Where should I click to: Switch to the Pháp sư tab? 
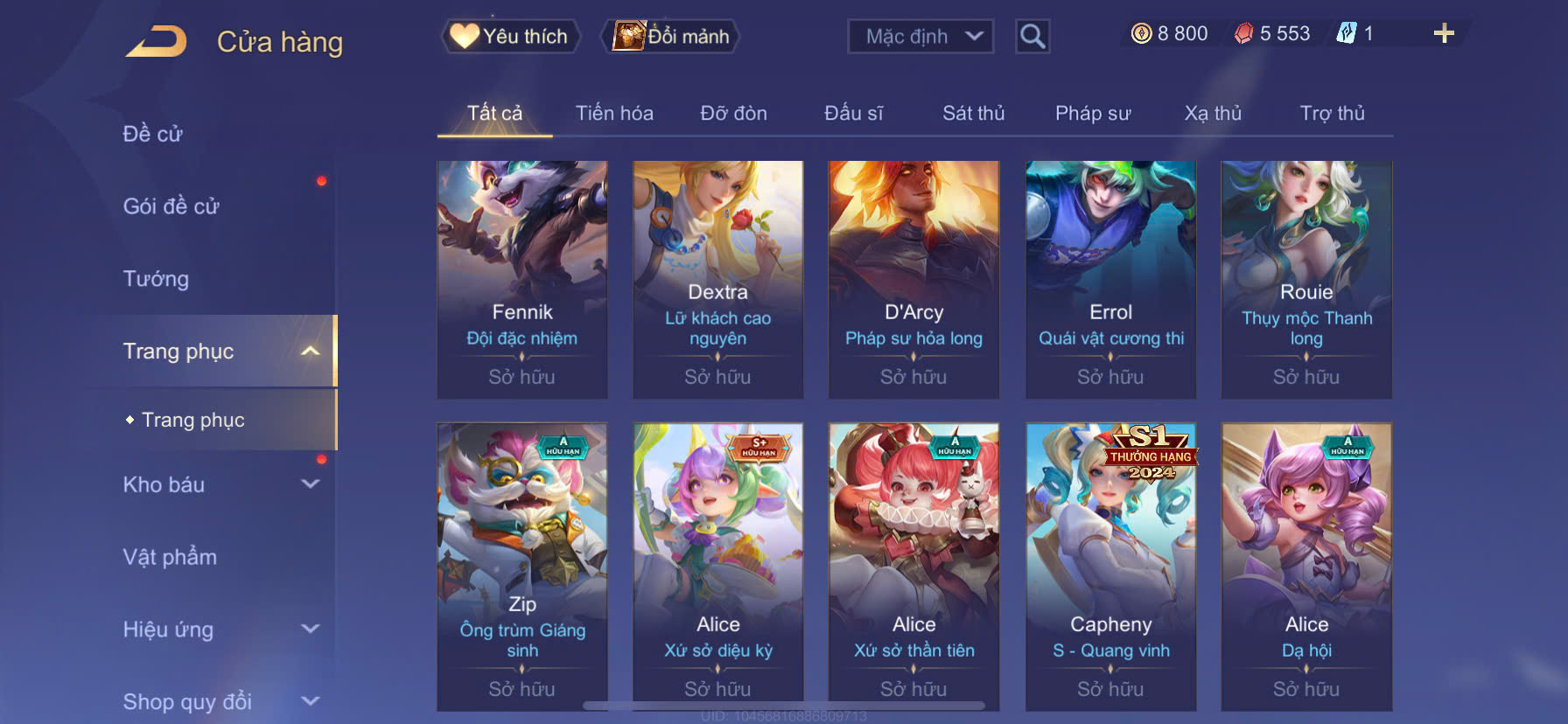[1093, 113]
